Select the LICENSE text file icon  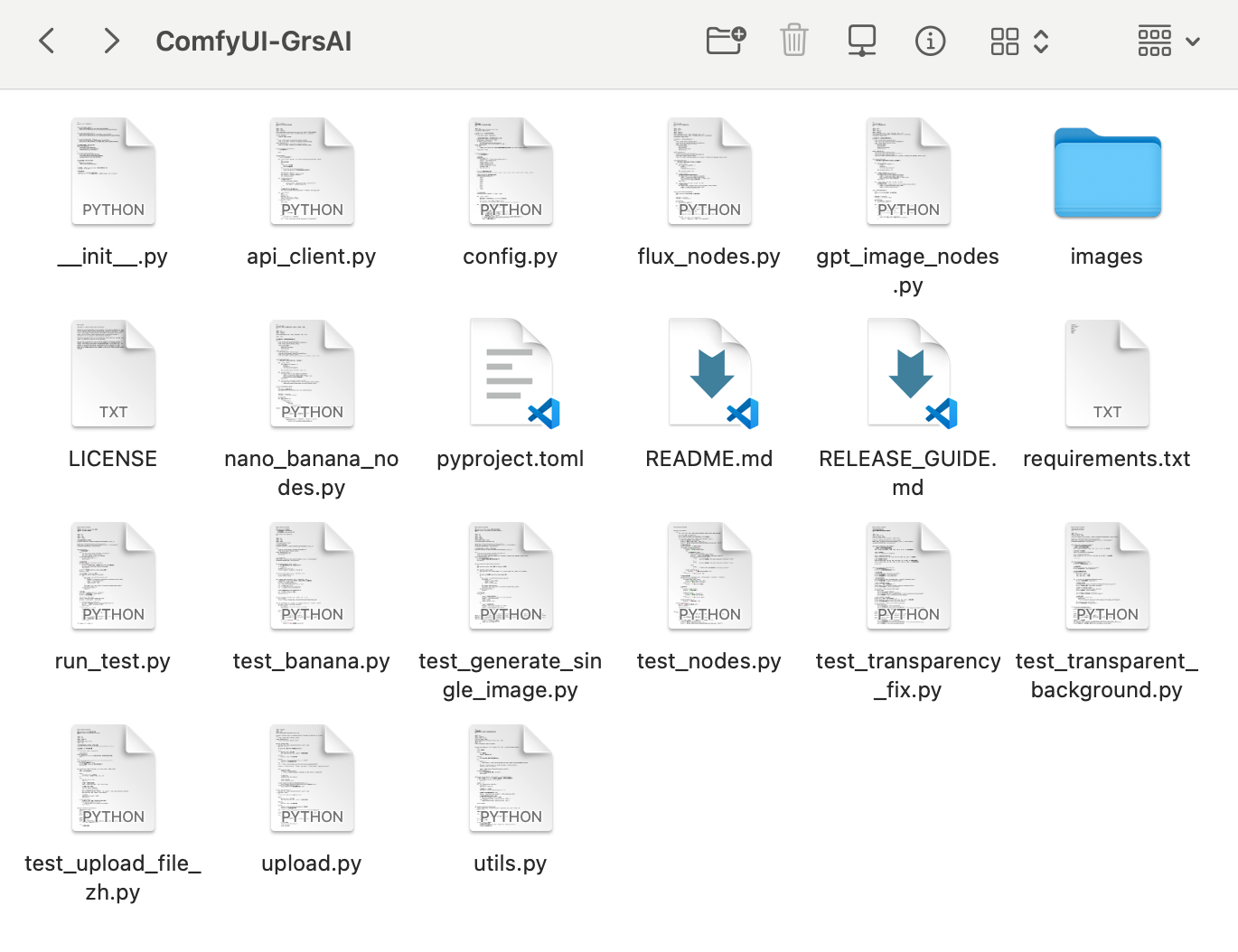click(113, 374)
